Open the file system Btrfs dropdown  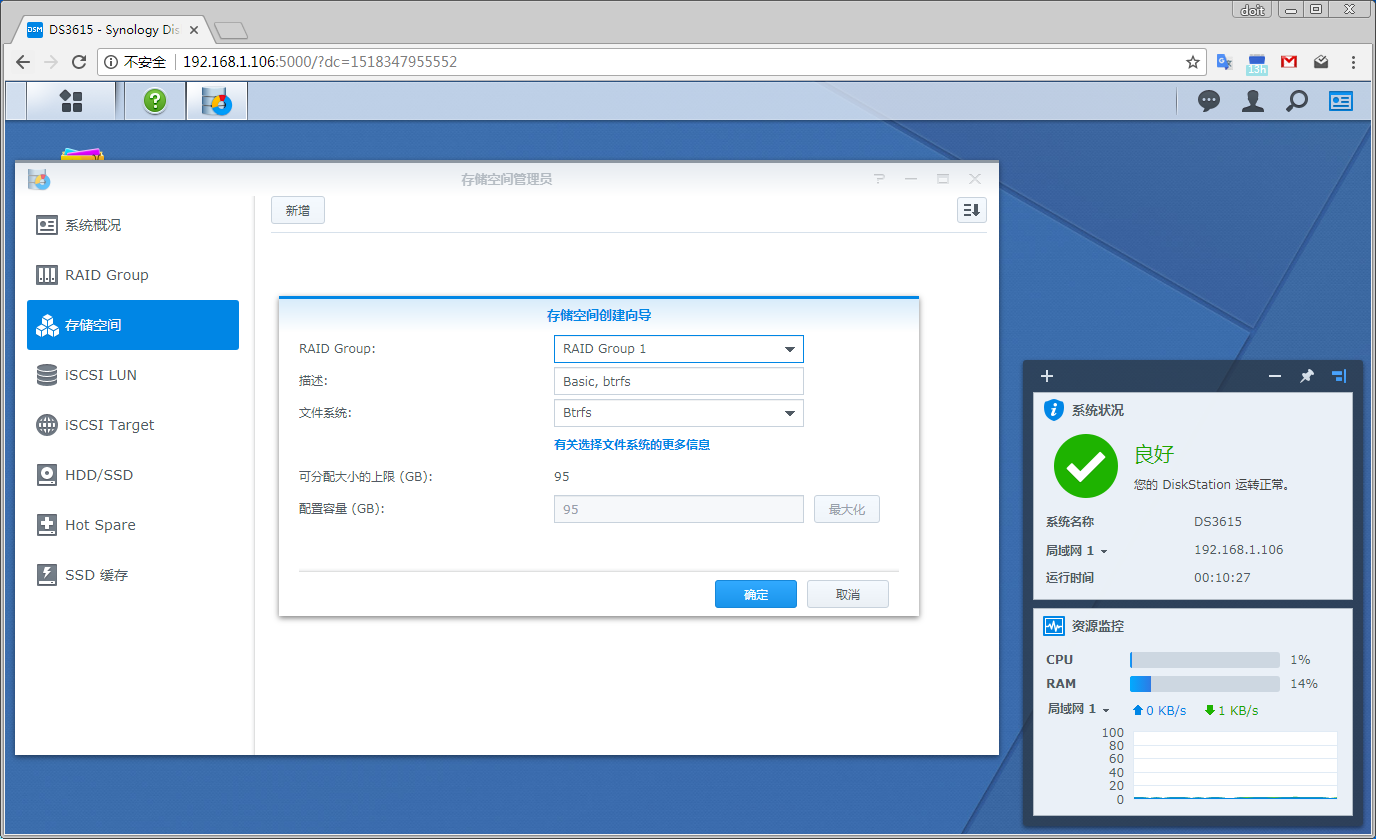click(678, 413)
